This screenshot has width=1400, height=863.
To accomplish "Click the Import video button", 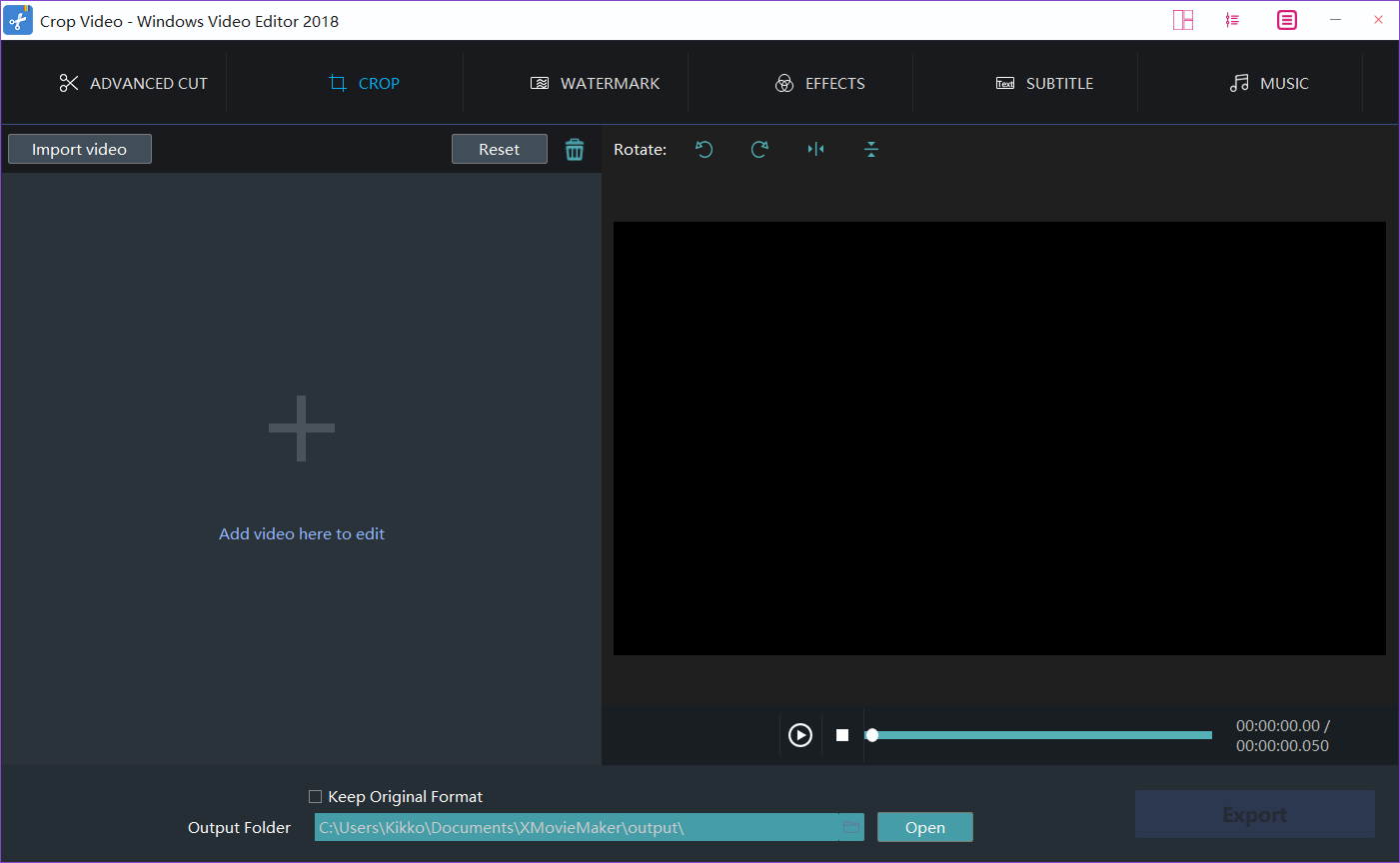I will coord(80,149).
